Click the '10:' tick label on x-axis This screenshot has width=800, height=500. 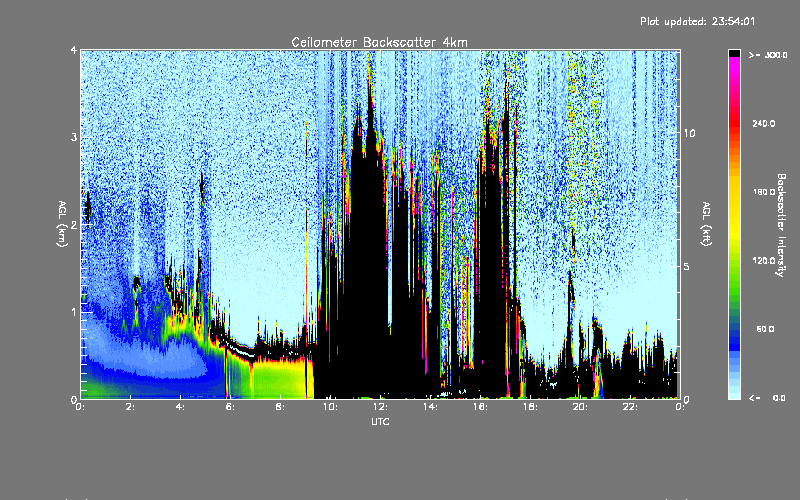point(330,407)
